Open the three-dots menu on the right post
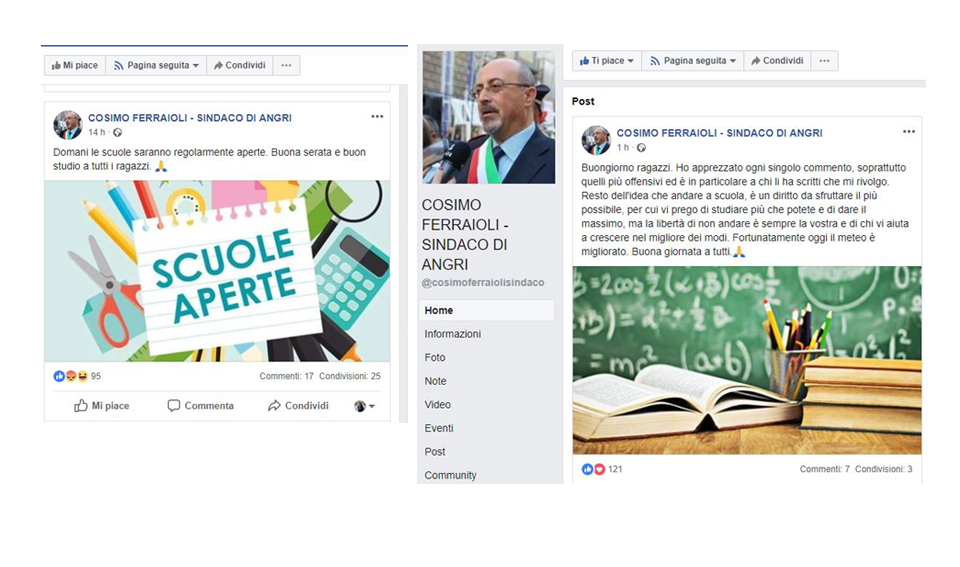This screenshot has width=960, height=567. [909, 132]
